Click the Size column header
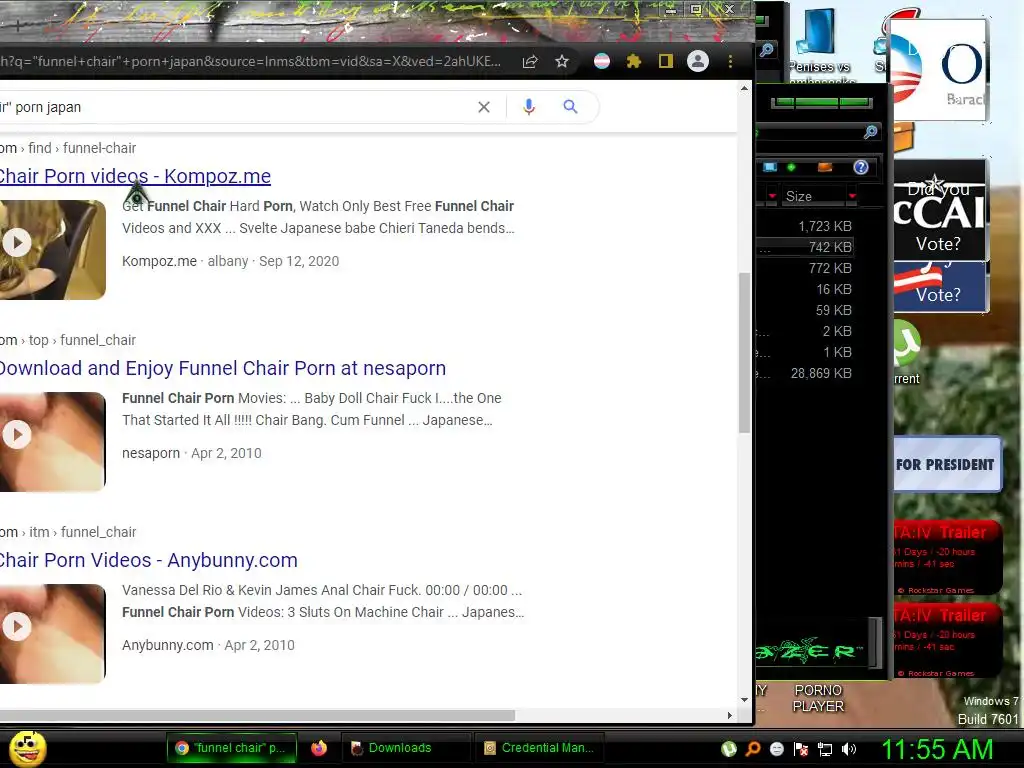The width and height of the screenshot is (1024, 768). coord(815,196)
